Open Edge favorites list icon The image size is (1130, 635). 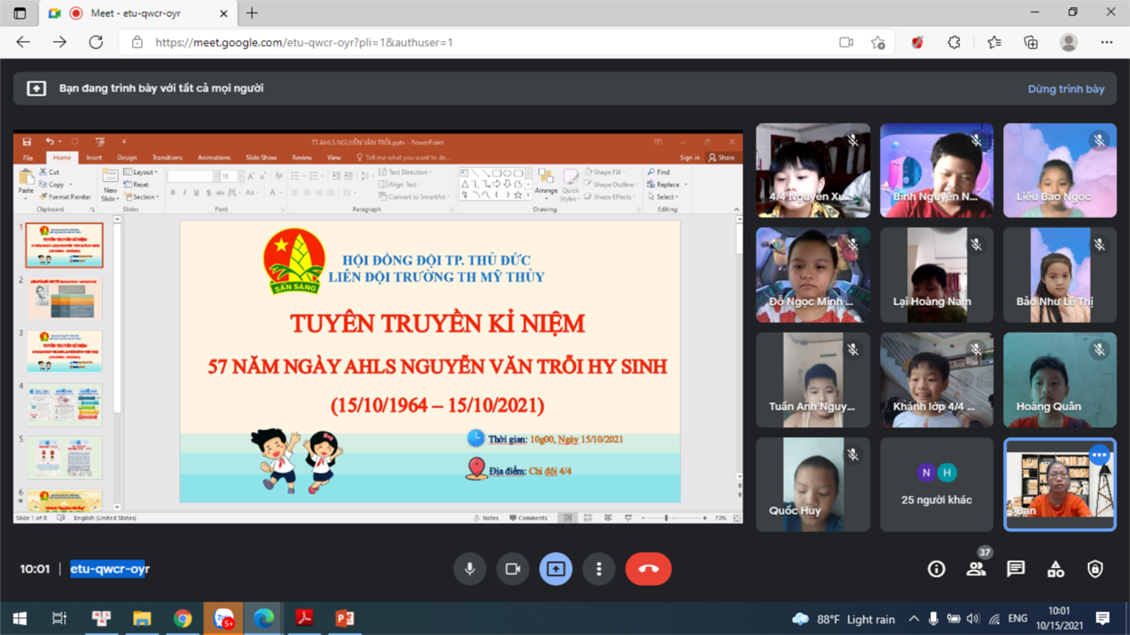pos(995,43)
